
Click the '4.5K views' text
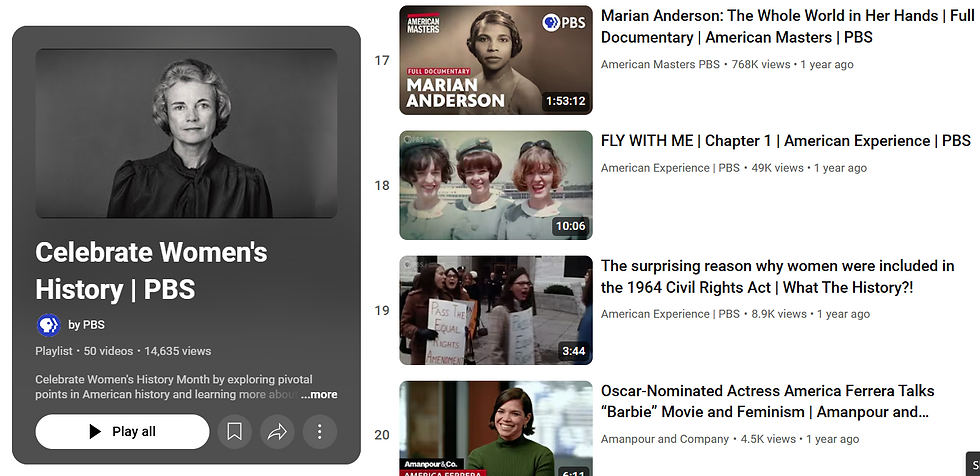[x=768, y=439]
